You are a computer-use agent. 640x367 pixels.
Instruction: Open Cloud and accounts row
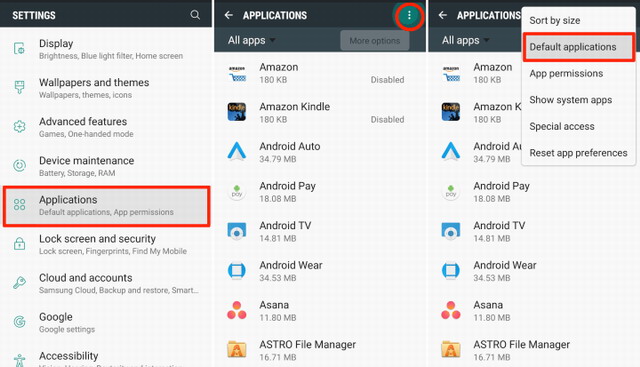pyautogui.click(x=106, y=283)
